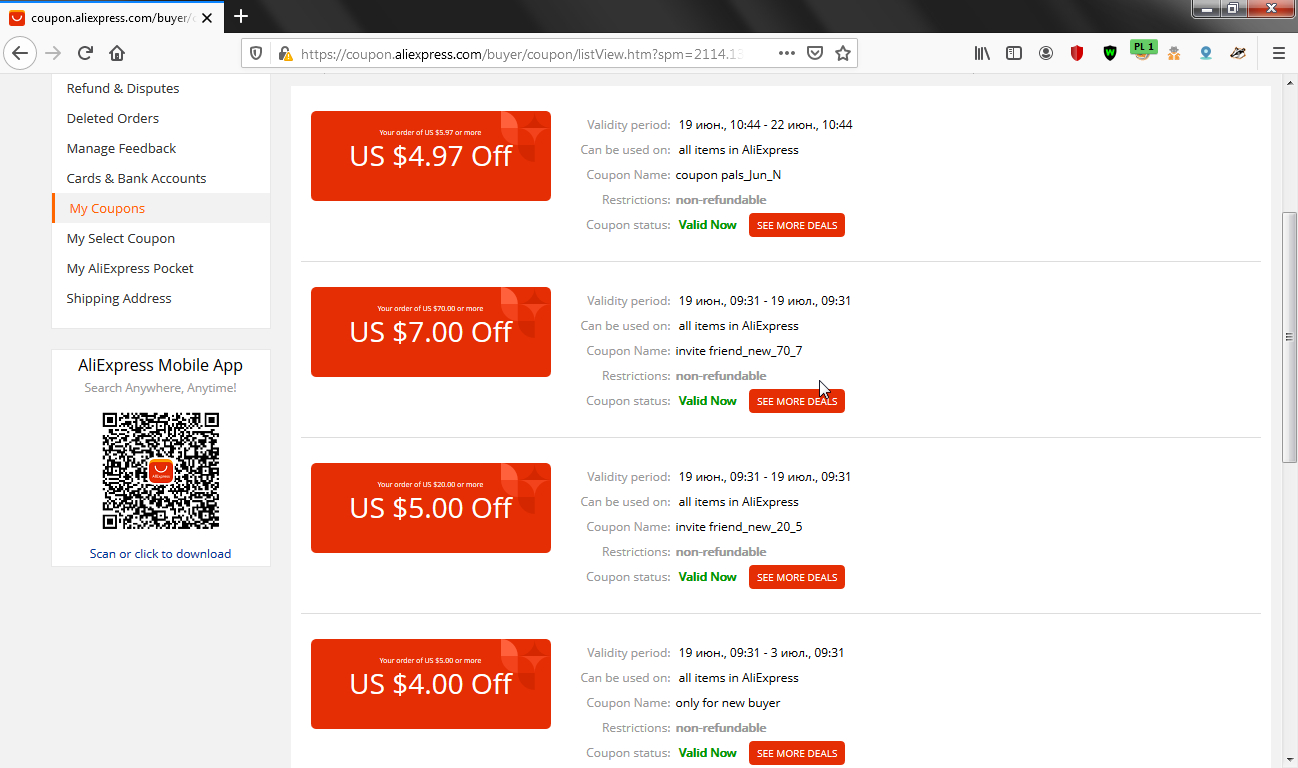Click the AliExpress app QR code
The height and width of the screenshot is (768, 1298).
pyautogui.click(x=161, y=471)
